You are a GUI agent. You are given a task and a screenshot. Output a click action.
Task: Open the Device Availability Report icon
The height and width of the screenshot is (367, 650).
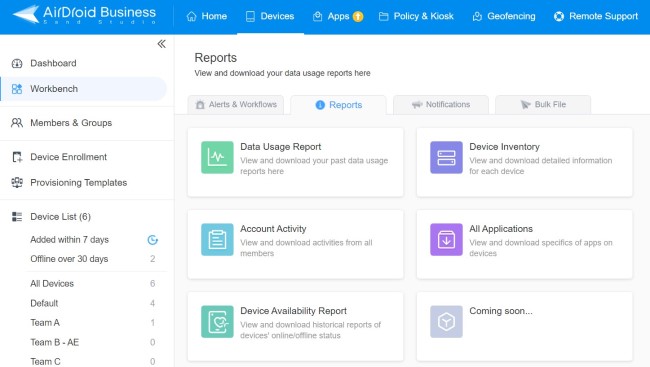pyautogui.click(x=217, y=321)
